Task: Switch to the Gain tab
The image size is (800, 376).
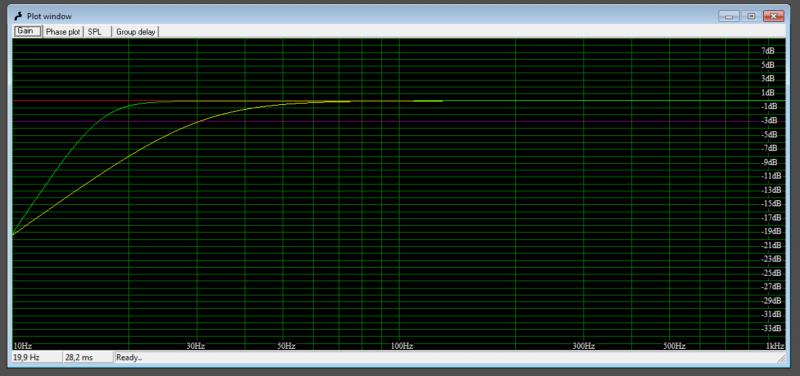Action: click(27, 31)
